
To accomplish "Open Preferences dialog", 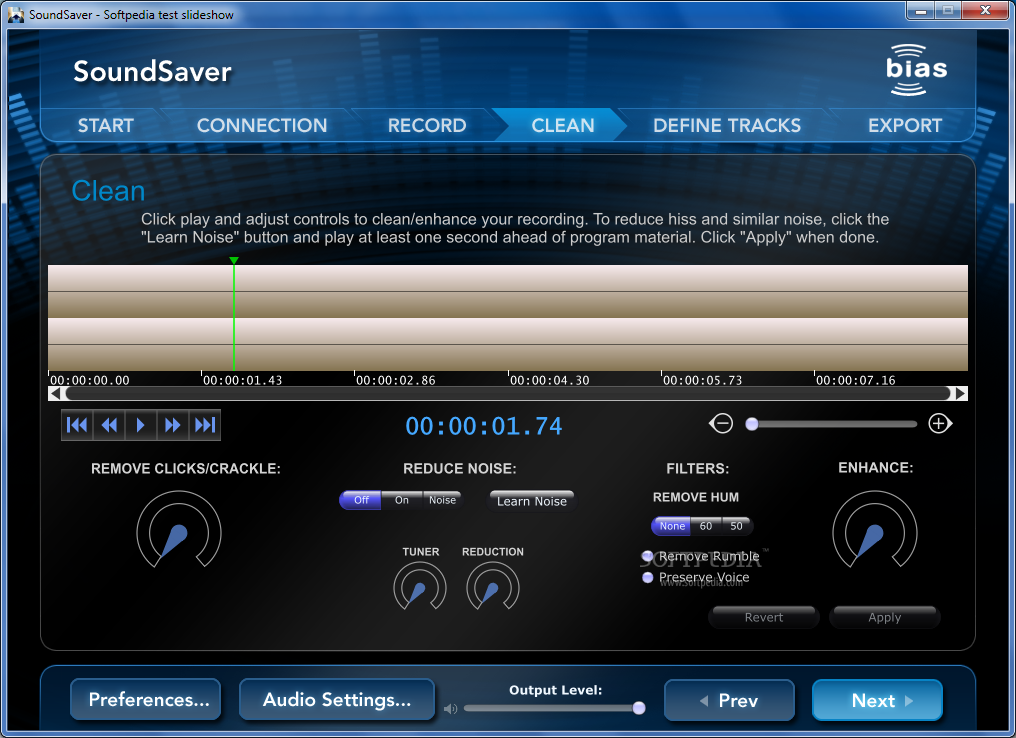I will tap(146, 700).
